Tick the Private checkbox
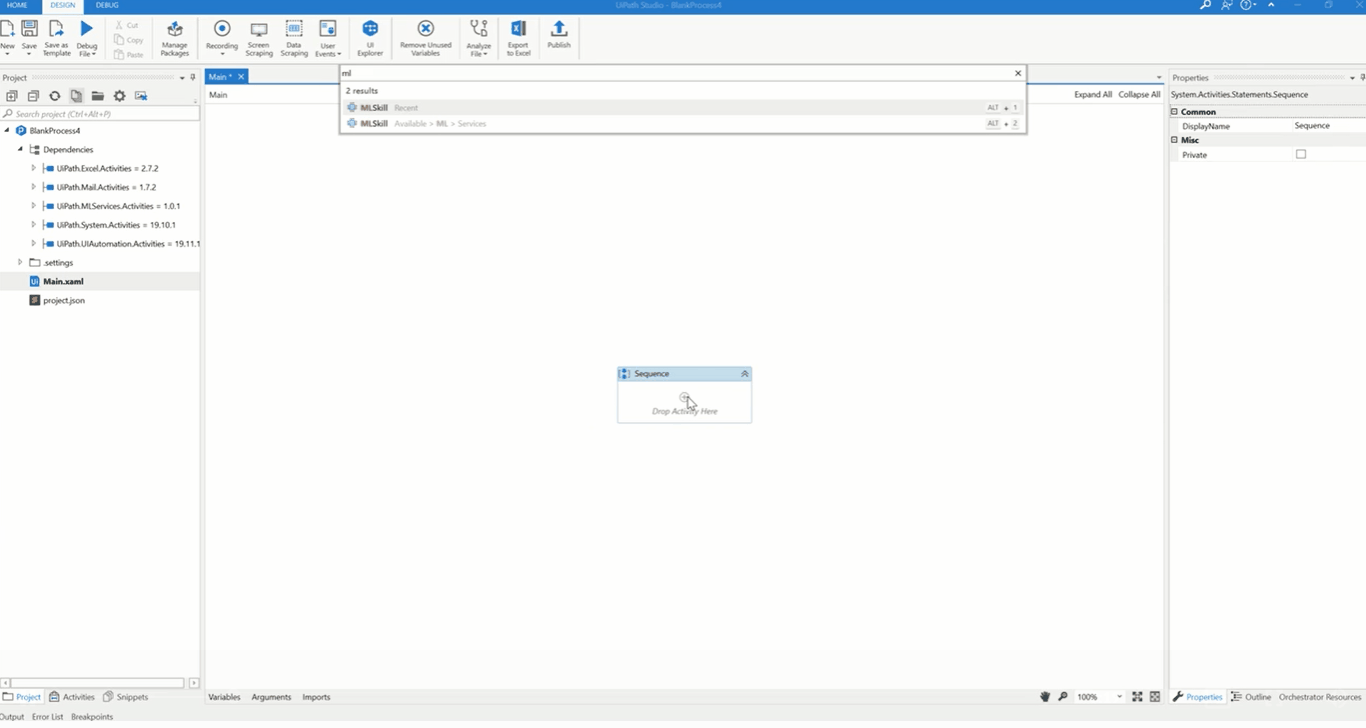Screen dimensions: 1366x728 coord(1301,154)
